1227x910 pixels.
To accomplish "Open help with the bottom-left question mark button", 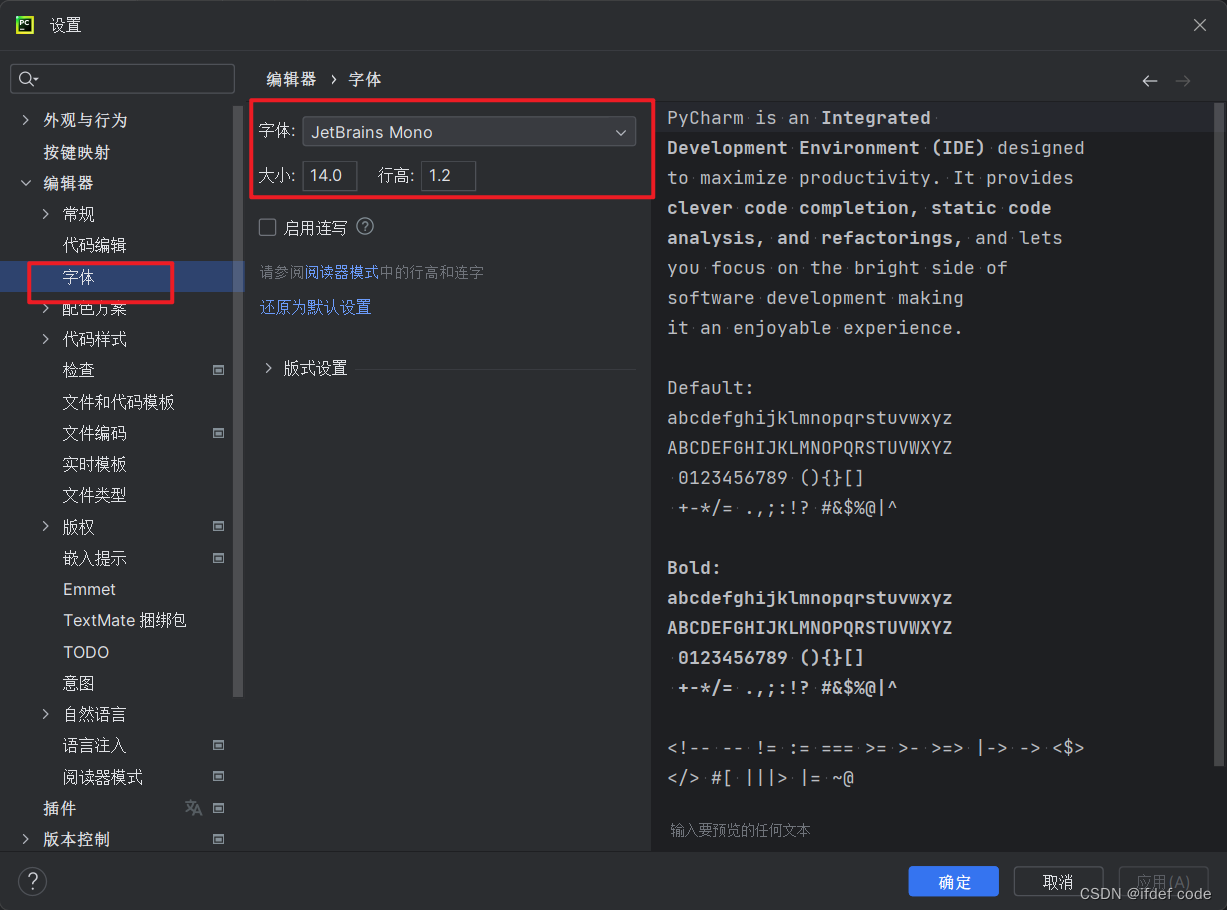I will click(33, 881).
